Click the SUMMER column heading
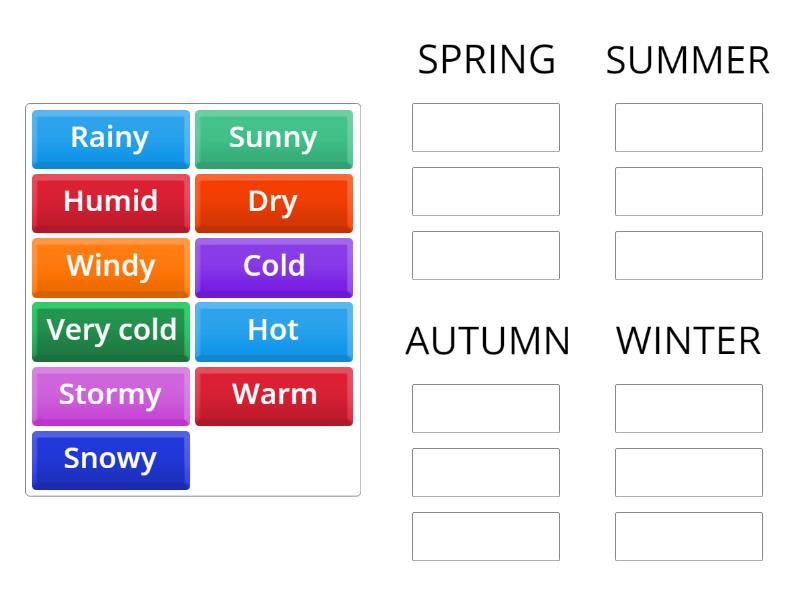This screenshot has width=800, height=600. tap(687, 60)
